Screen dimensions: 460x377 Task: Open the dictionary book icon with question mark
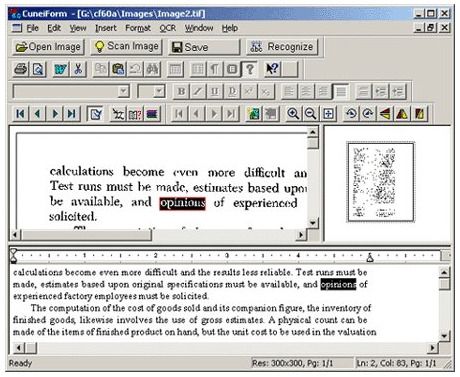tap(135, 114)
